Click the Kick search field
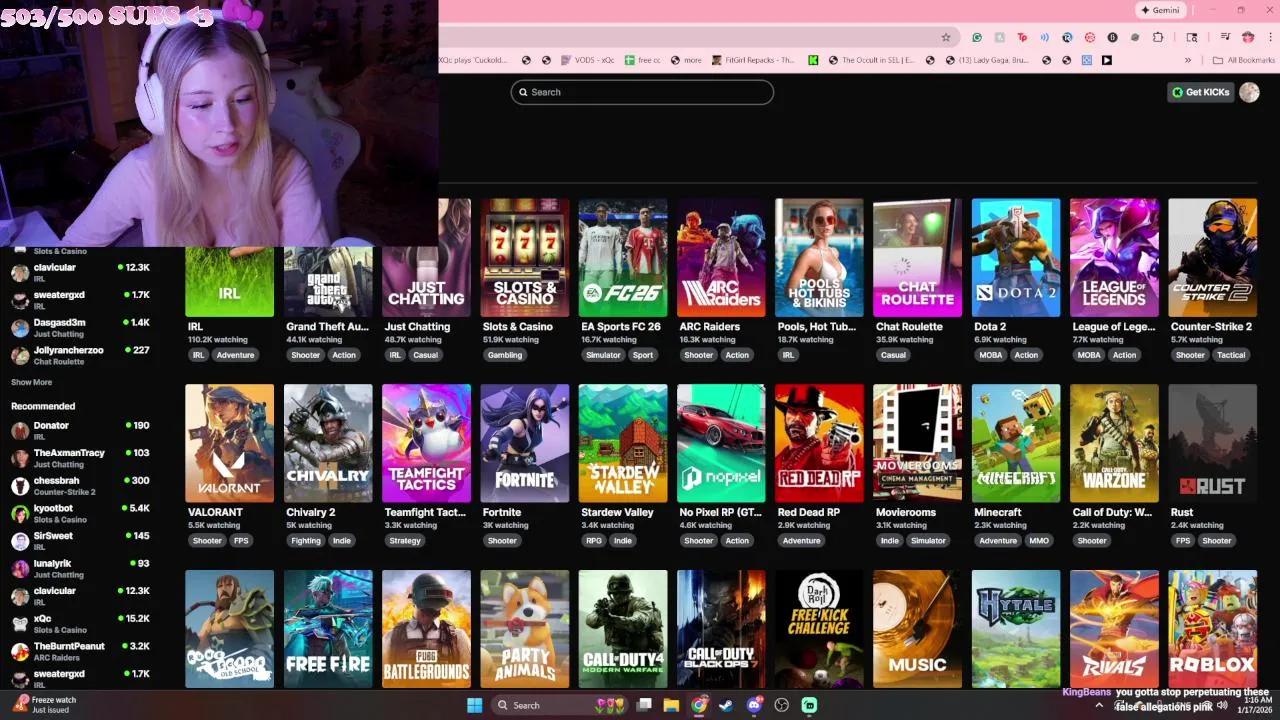The width and height of the screenshot is (1280, 720). (x=642, y=92)
